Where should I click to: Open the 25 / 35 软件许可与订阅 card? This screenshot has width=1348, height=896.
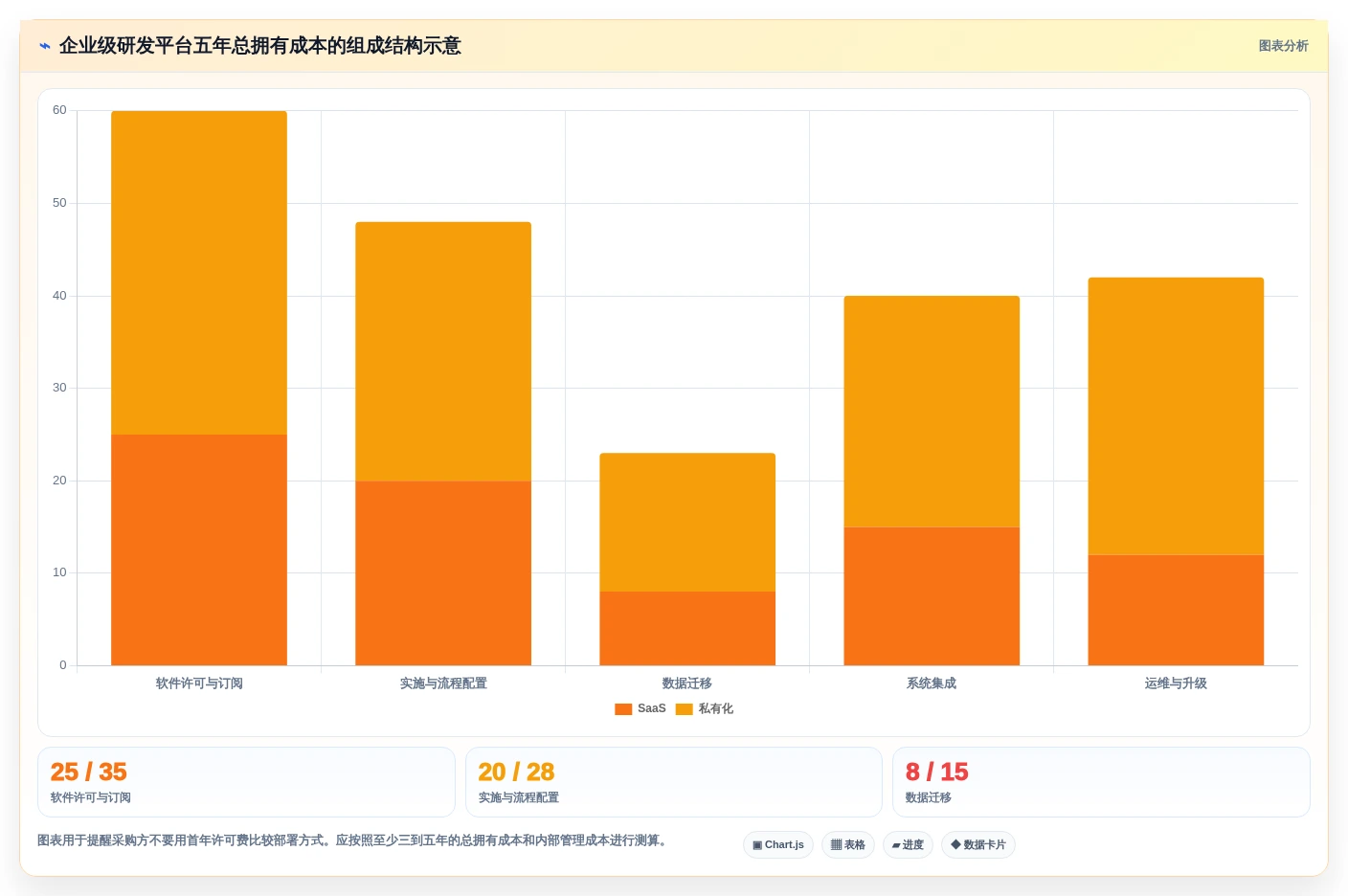pyautogui.click(x=246, y=782)
